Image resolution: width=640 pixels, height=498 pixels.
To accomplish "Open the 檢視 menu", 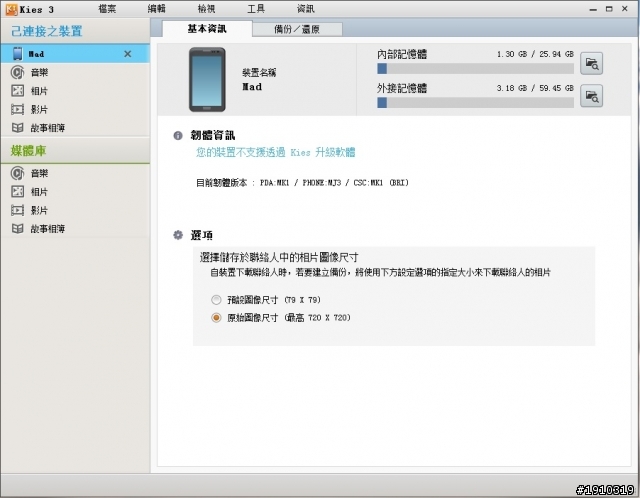I will click(x=206, y=9).
